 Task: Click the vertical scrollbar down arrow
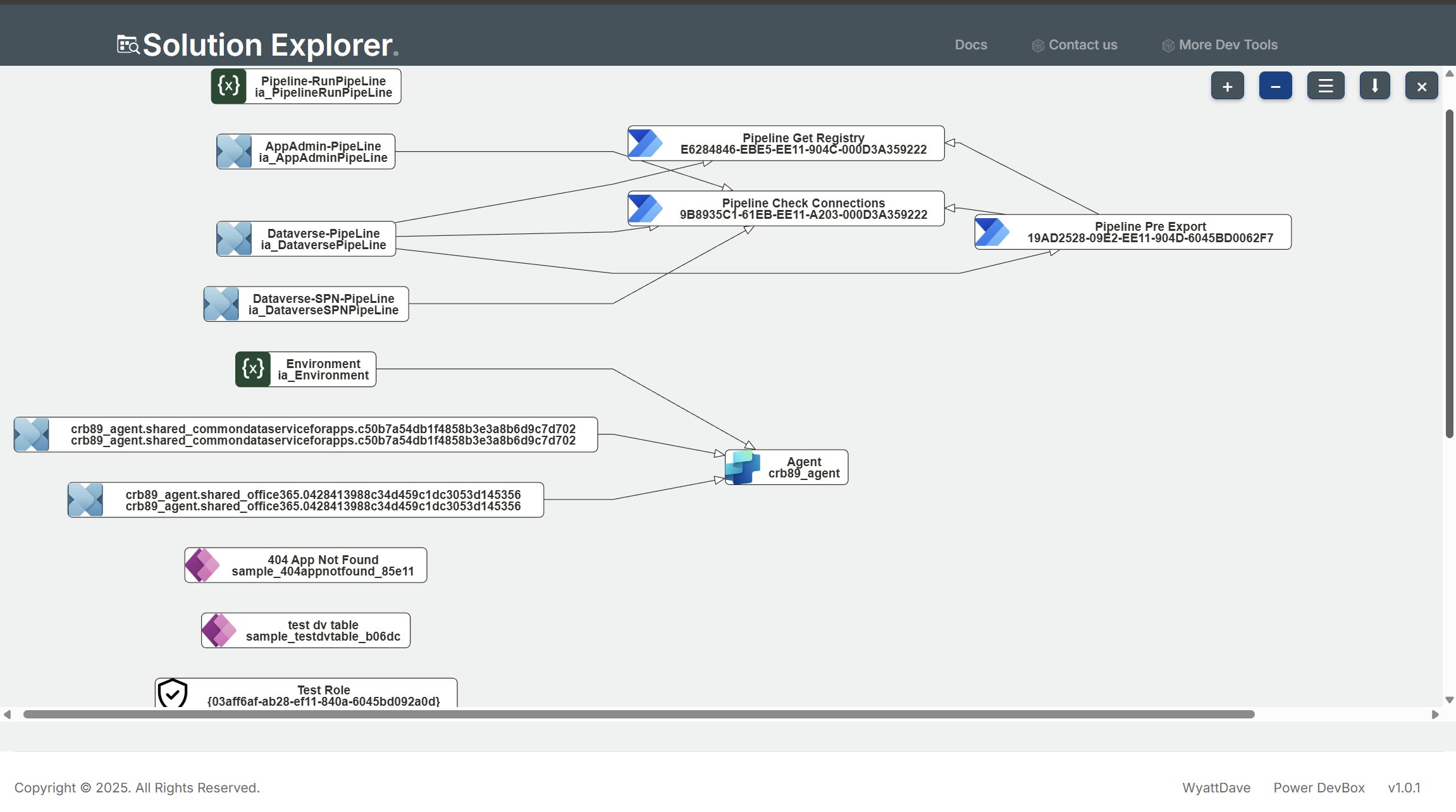pyautogui.click(x=1449, y=699)
